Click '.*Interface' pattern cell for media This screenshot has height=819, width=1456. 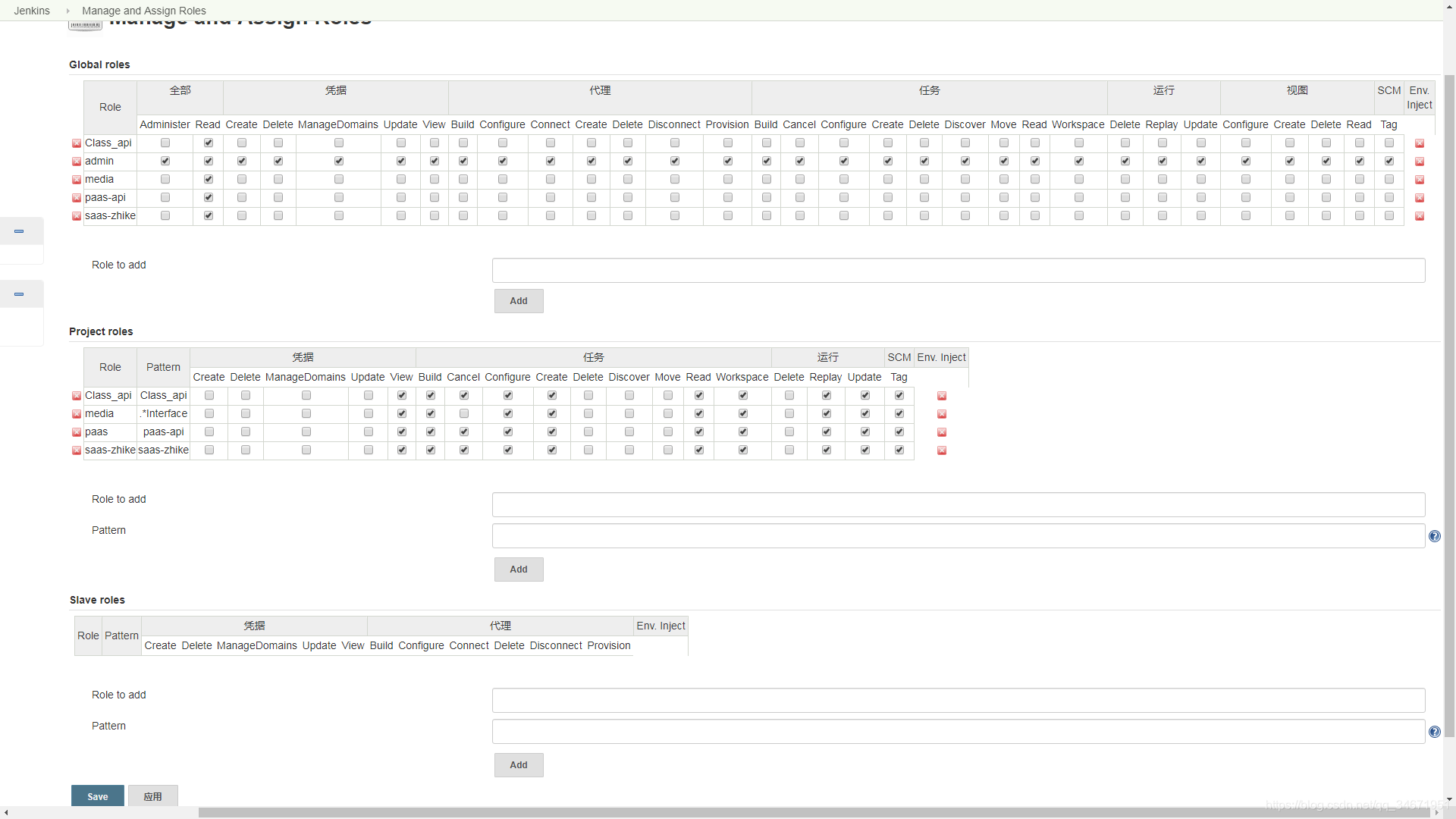tap(164, 414)
